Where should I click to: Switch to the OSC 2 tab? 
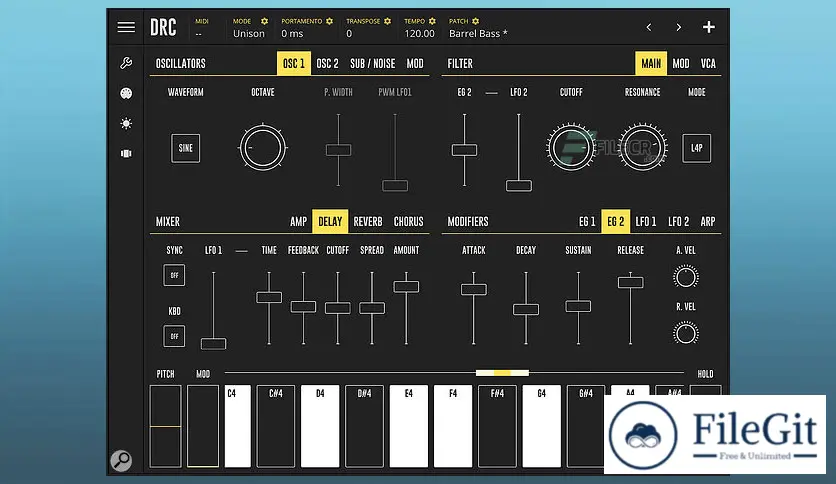click(x=327, y=63)
